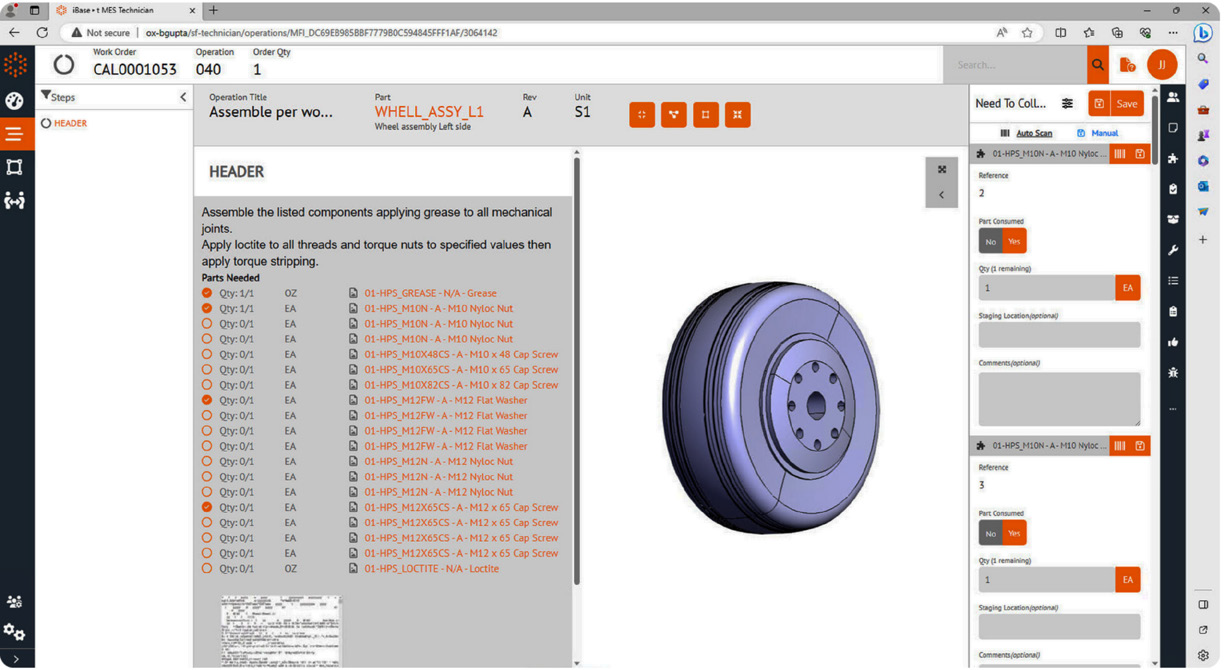Open the people icon in right dark sidebar
This screenshot has height=670, width=1224.
(1173, 97)
